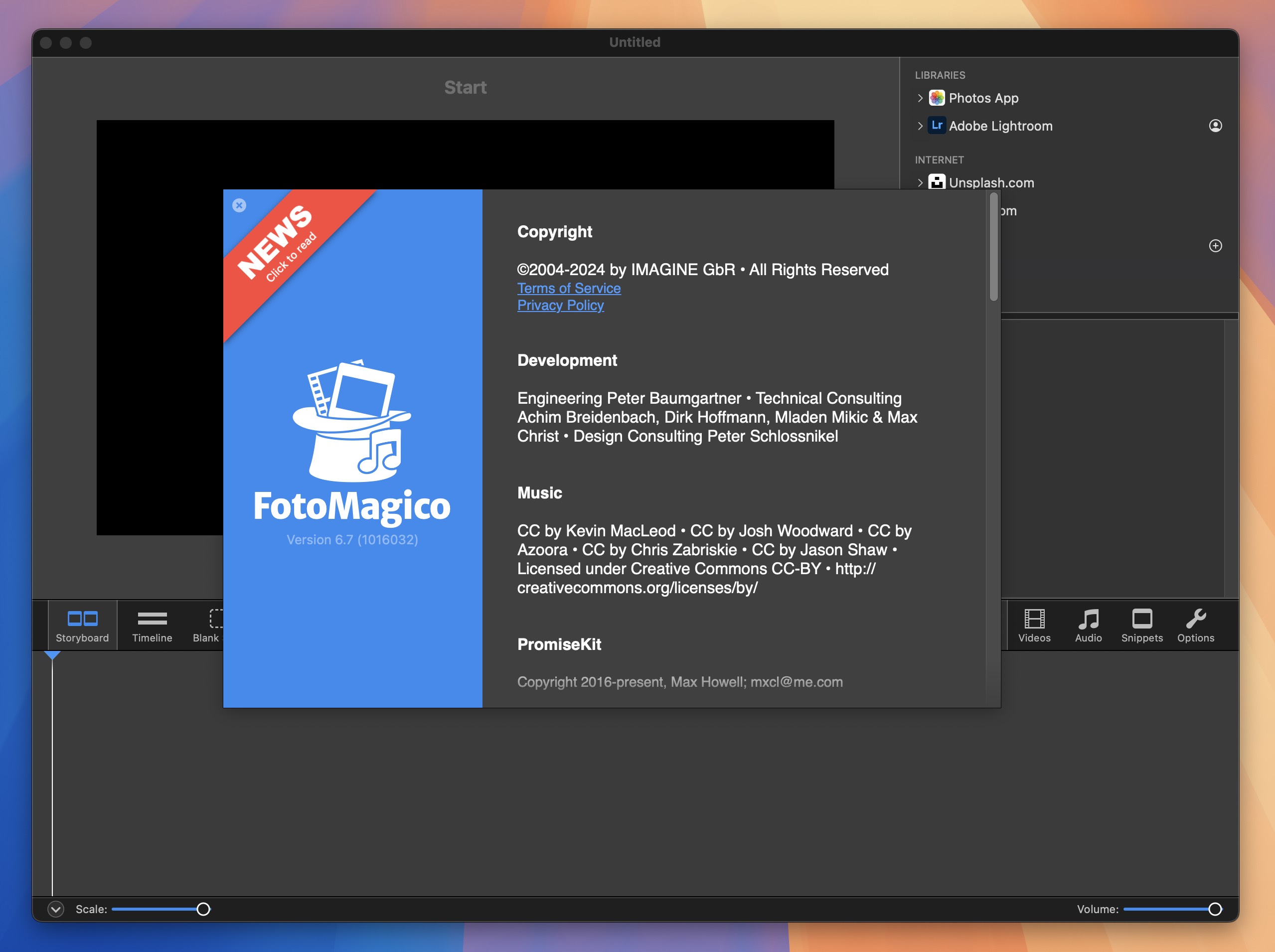Click the Copyright heading
Viewport: 1275px width, 952px height.
coord(554,232)
